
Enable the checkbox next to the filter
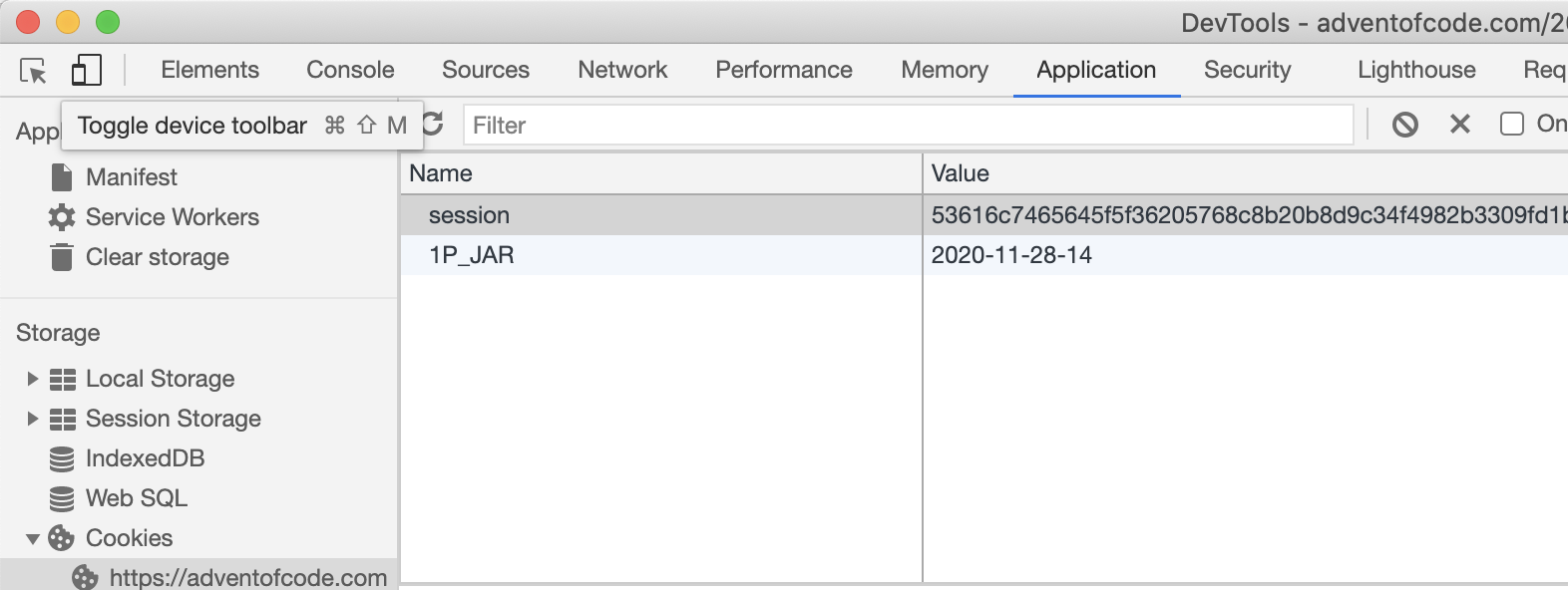click(x=1512, y=124)
